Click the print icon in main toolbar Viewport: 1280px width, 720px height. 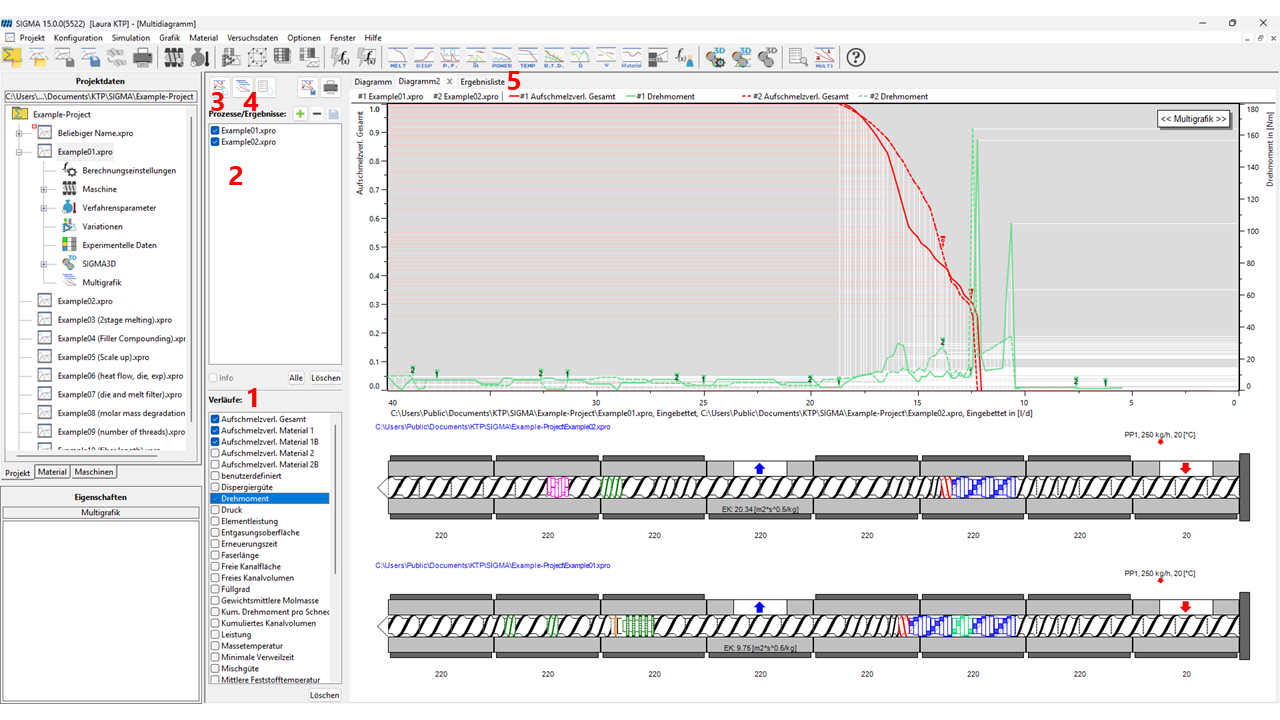143,57
